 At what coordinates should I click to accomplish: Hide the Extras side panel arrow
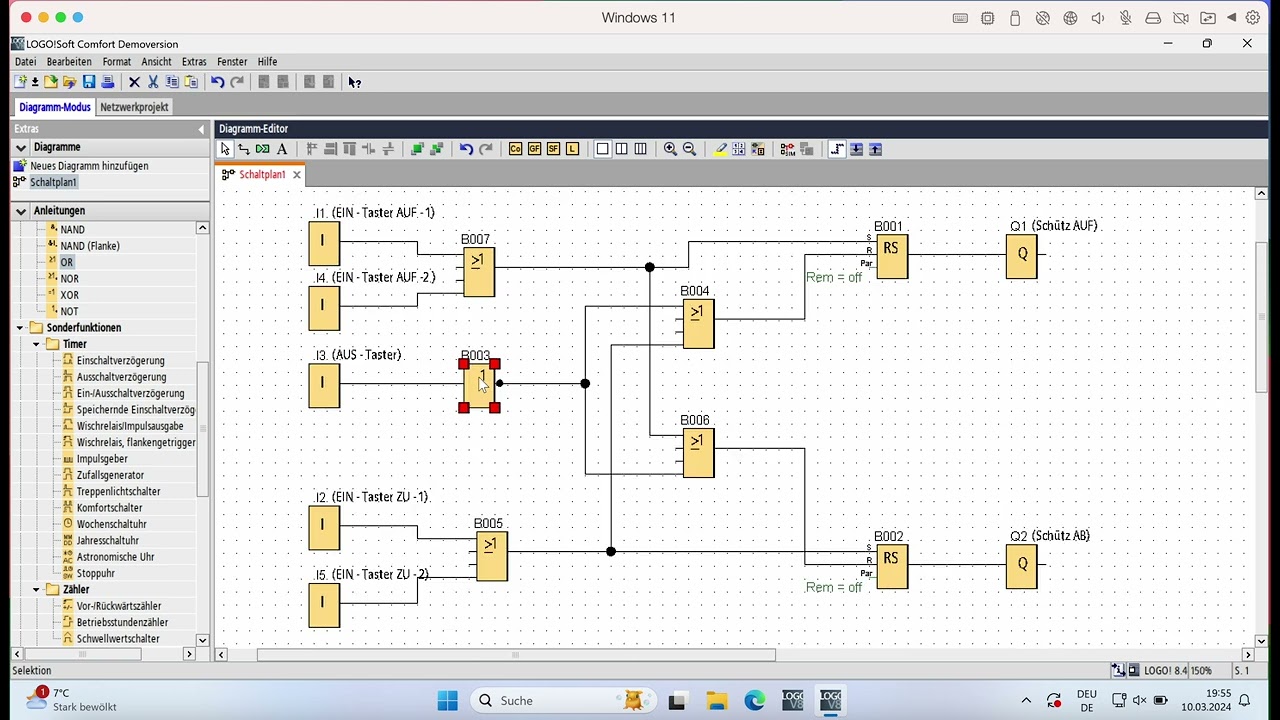pyautogui.click(x=201, y=129)
